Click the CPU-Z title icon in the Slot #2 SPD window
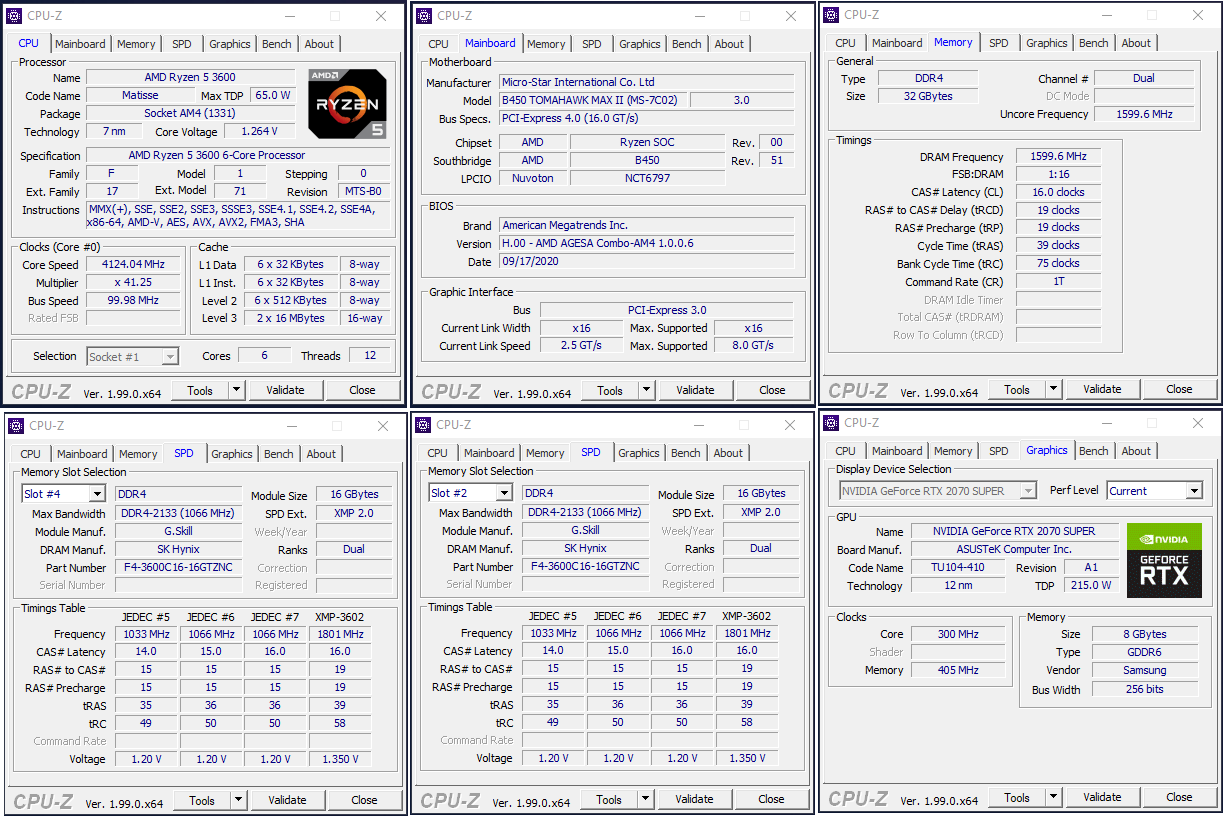The width and height of the screenshot is (1226, 816). [423, 425]
